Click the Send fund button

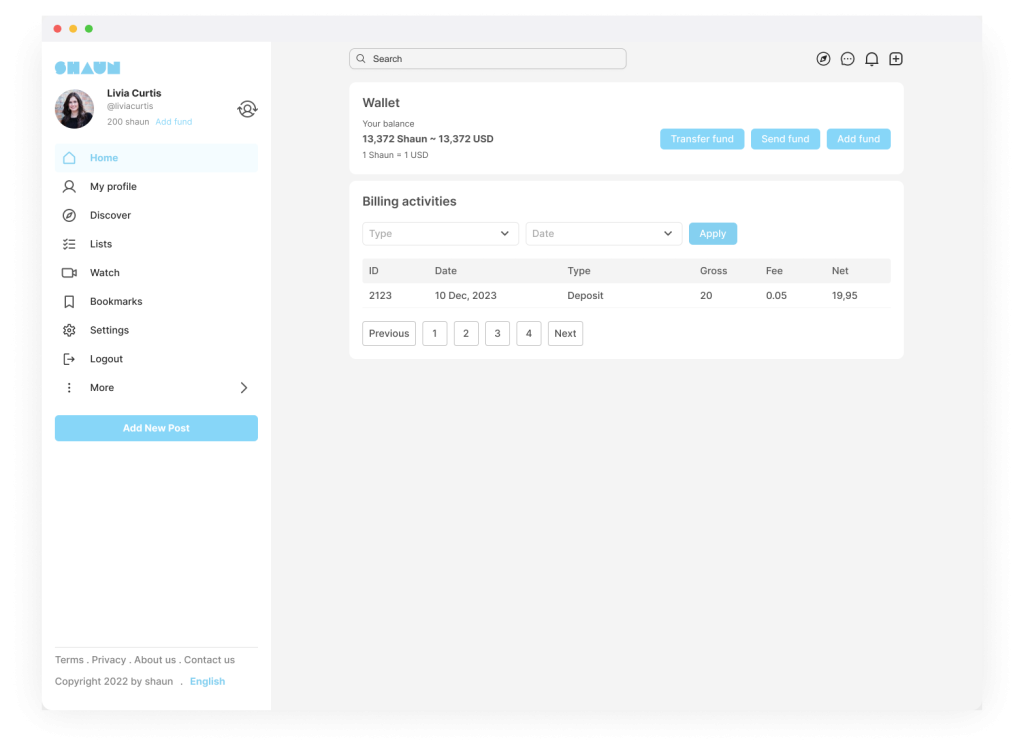[785, 139]
